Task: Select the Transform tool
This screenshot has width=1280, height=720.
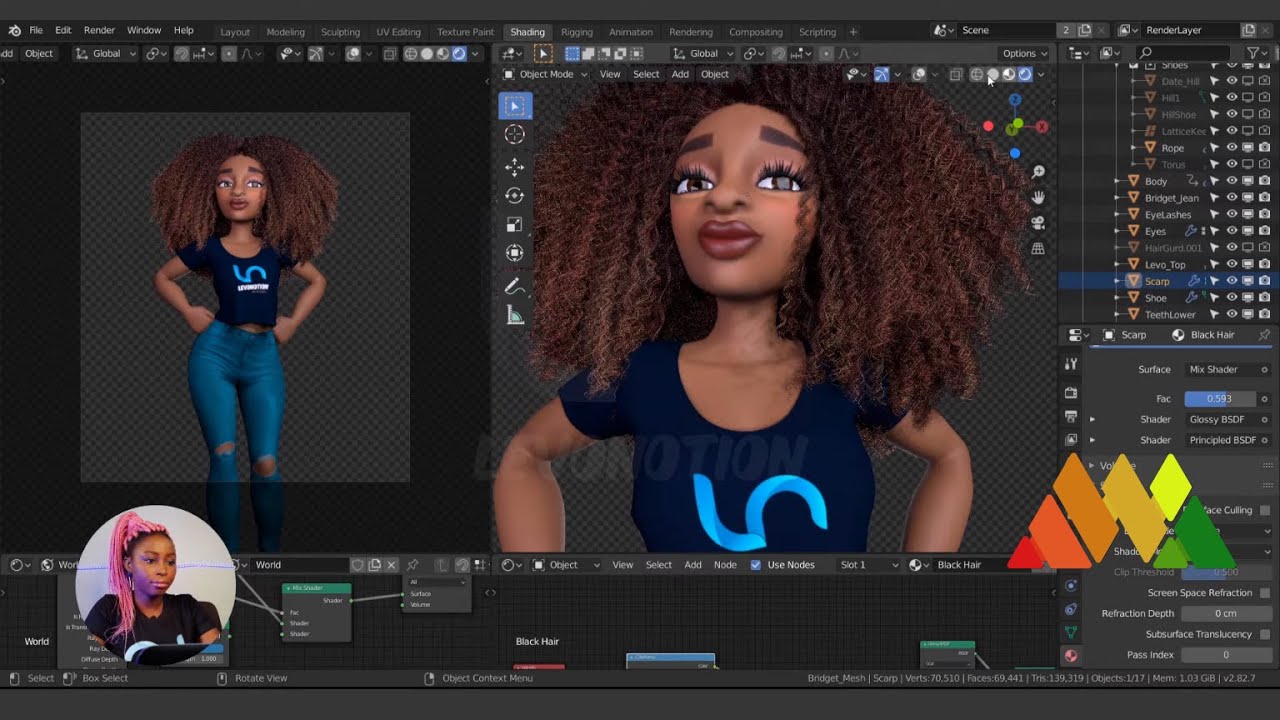Action: pyautogui.click(x=515, y=254)
